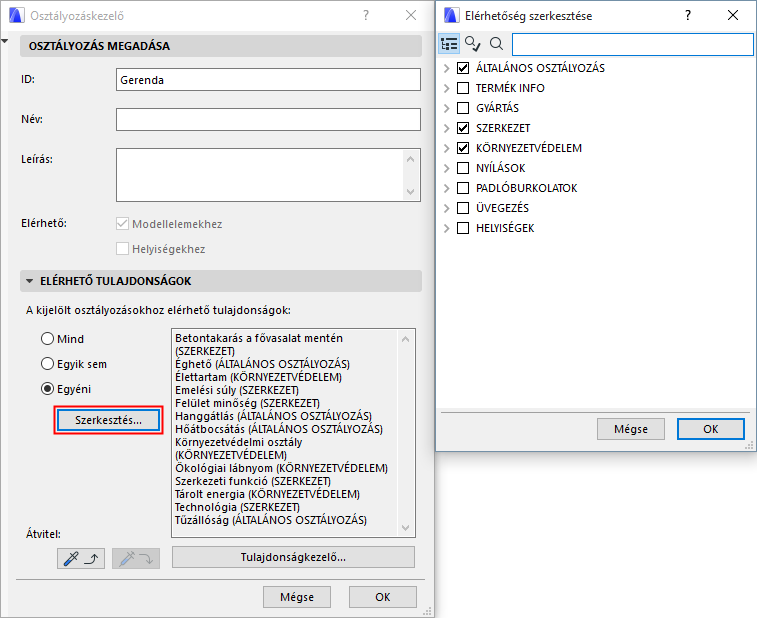Select Technológia (SZERKEZET) in list
The height and width of the screenshot is (618, 757).
point(237,507)
